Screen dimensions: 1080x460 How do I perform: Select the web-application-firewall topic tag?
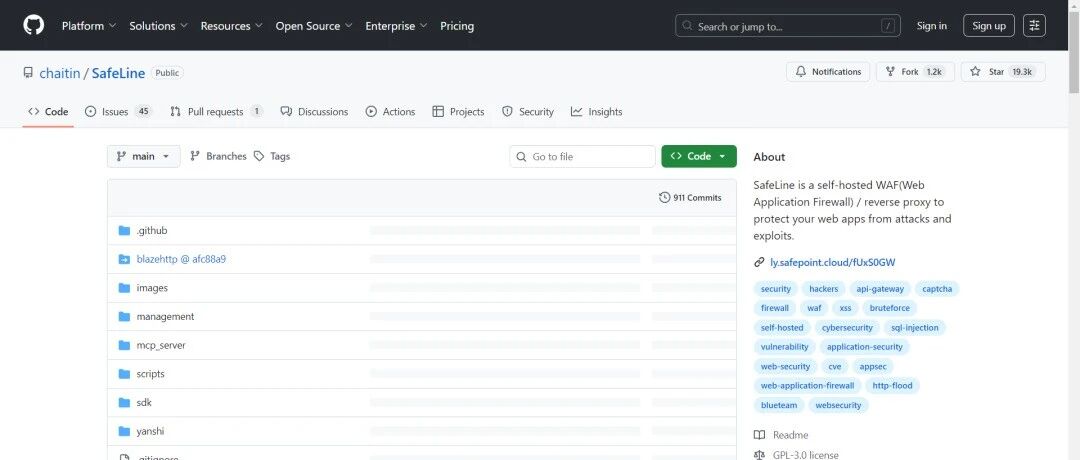pos(807,386)
